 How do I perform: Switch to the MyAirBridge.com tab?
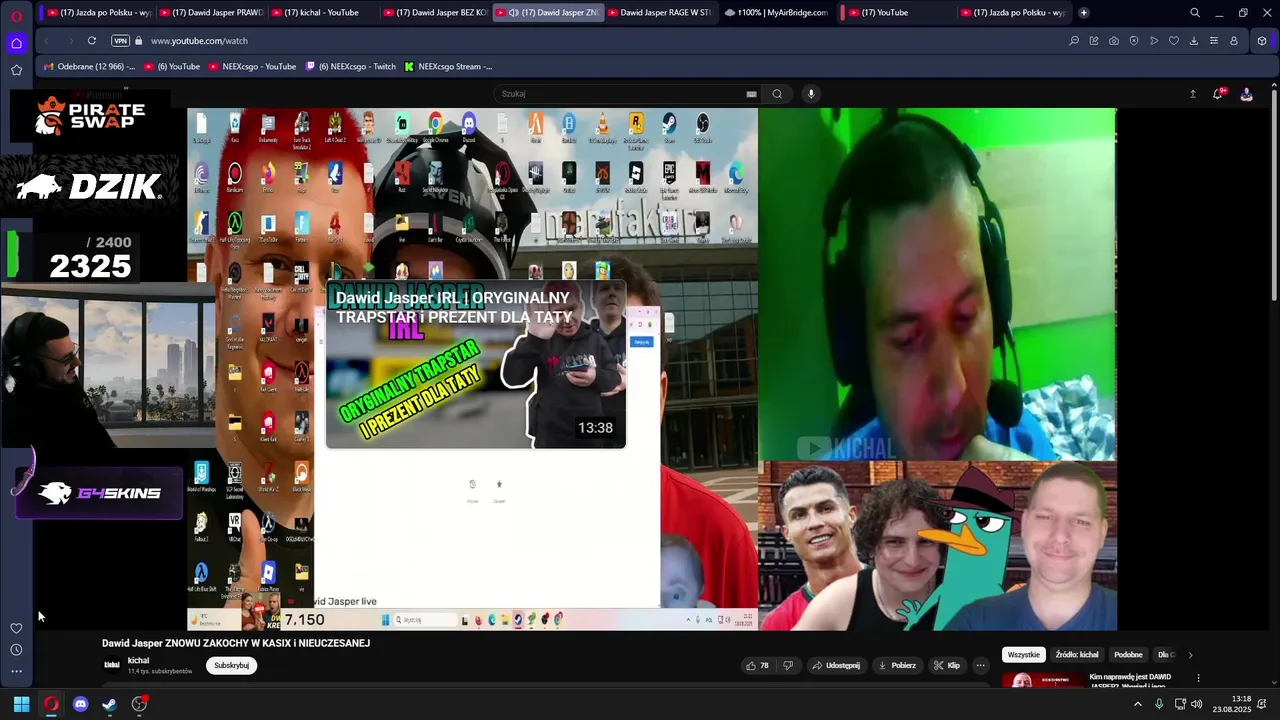coord(776,13)
